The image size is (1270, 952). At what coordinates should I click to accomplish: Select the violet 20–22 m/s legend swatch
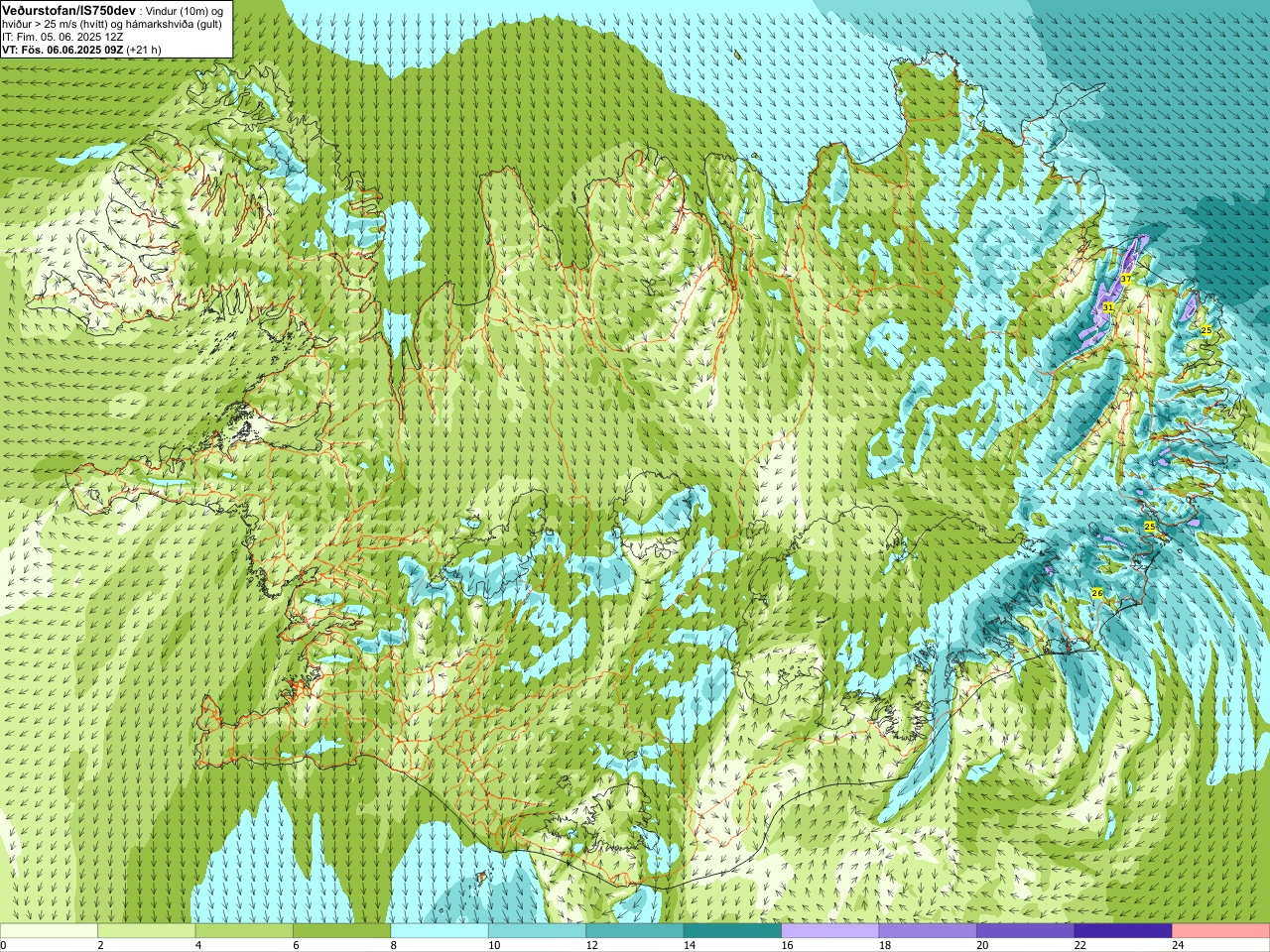1026,931
